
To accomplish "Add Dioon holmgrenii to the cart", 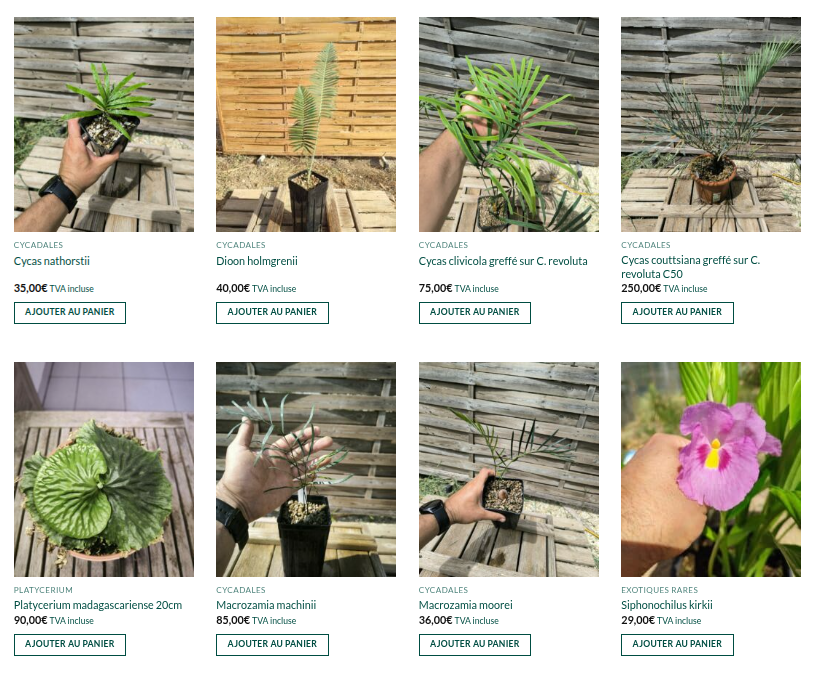I will [x=272, y=313].
